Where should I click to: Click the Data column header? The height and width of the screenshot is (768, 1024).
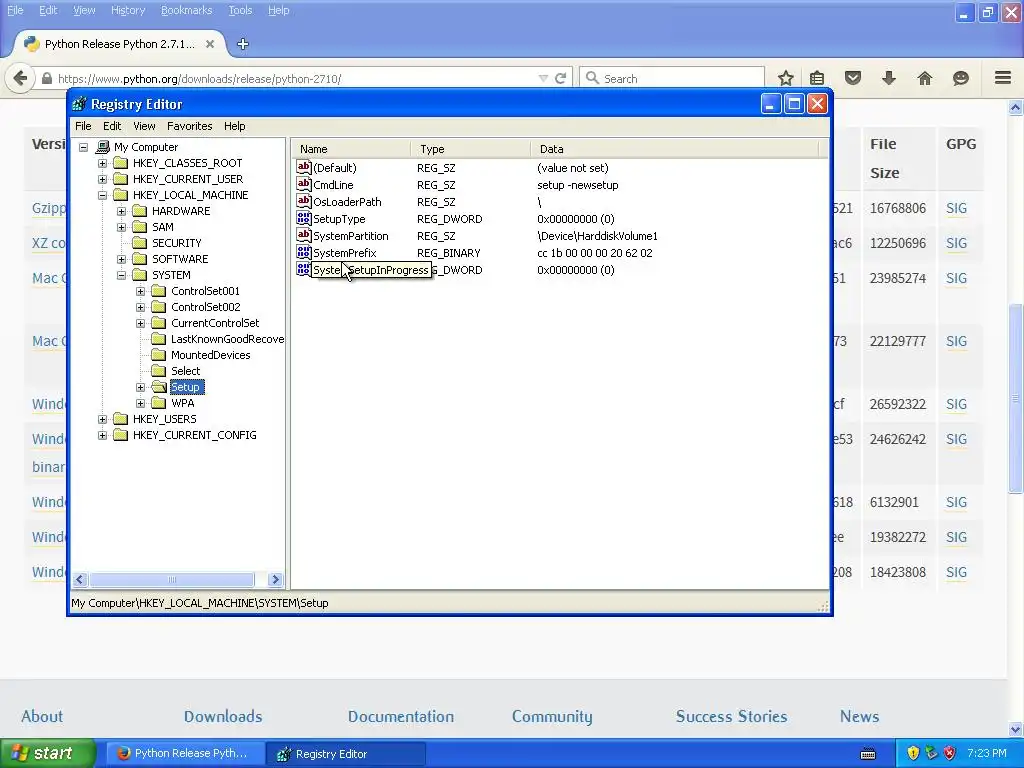(x=675, y=149)
